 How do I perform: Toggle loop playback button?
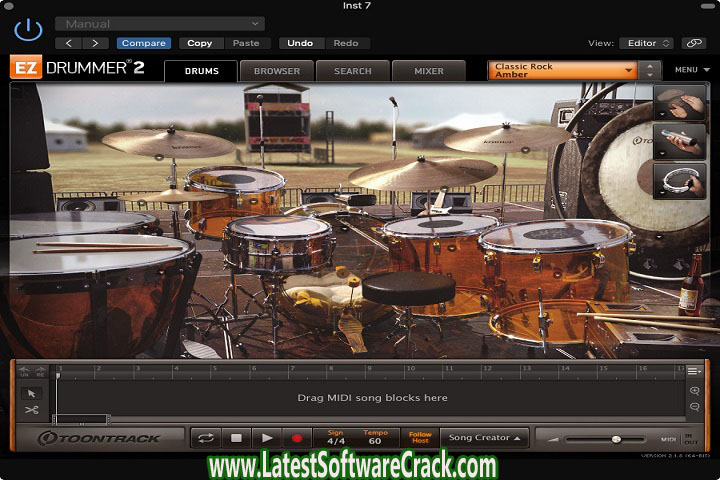click(x=206, y=438)
